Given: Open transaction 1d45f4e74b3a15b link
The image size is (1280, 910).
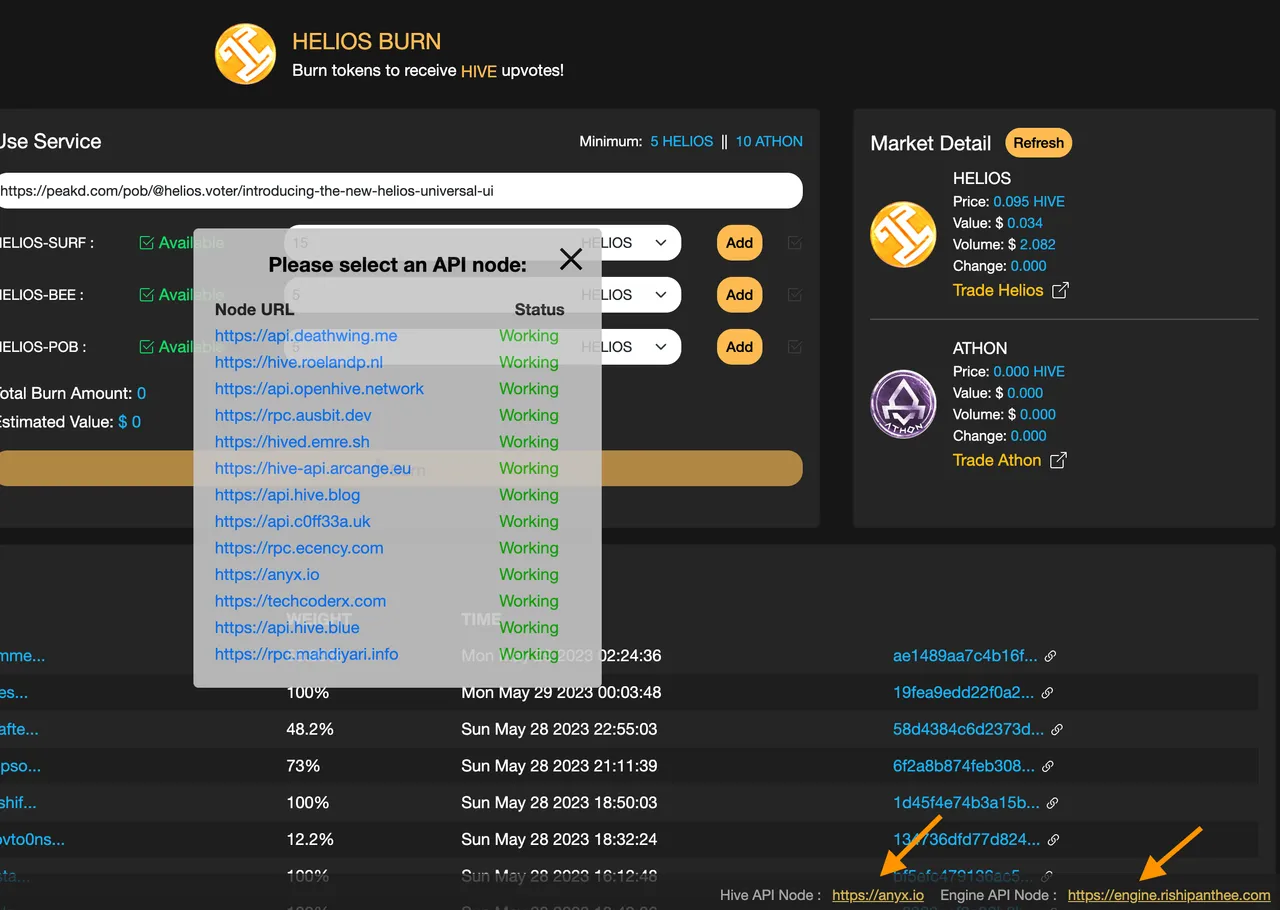Looking at the screenshot, I should [x=966, y=802].
